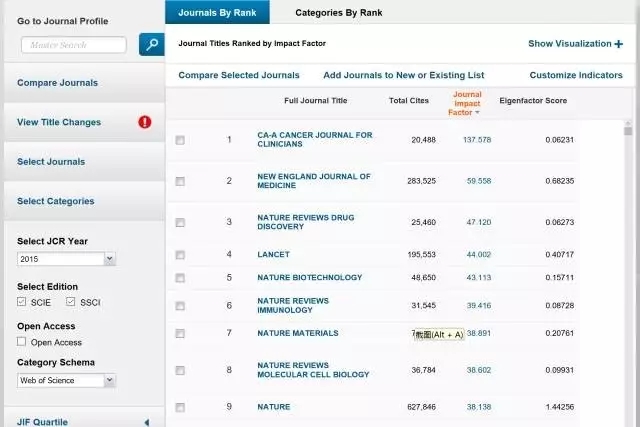Switch to the Categories By Rank tab
Image resolution: width=640 pixels, height=427 pixels.
(x=337, y=13)
